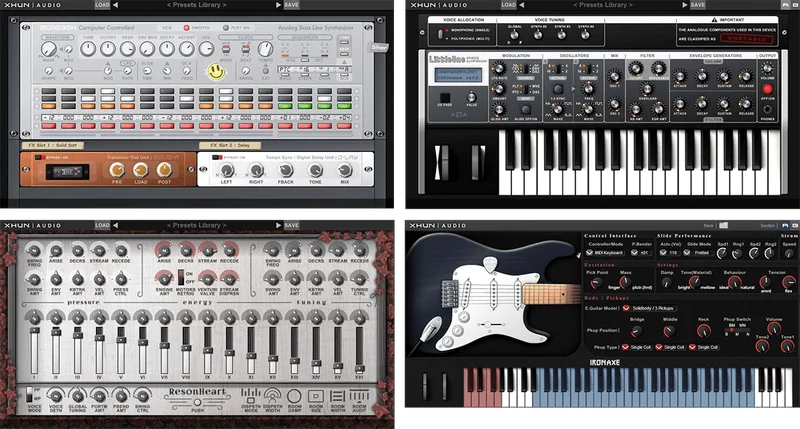Select the keyboard Section icon in IronAxe

[795, 225]
